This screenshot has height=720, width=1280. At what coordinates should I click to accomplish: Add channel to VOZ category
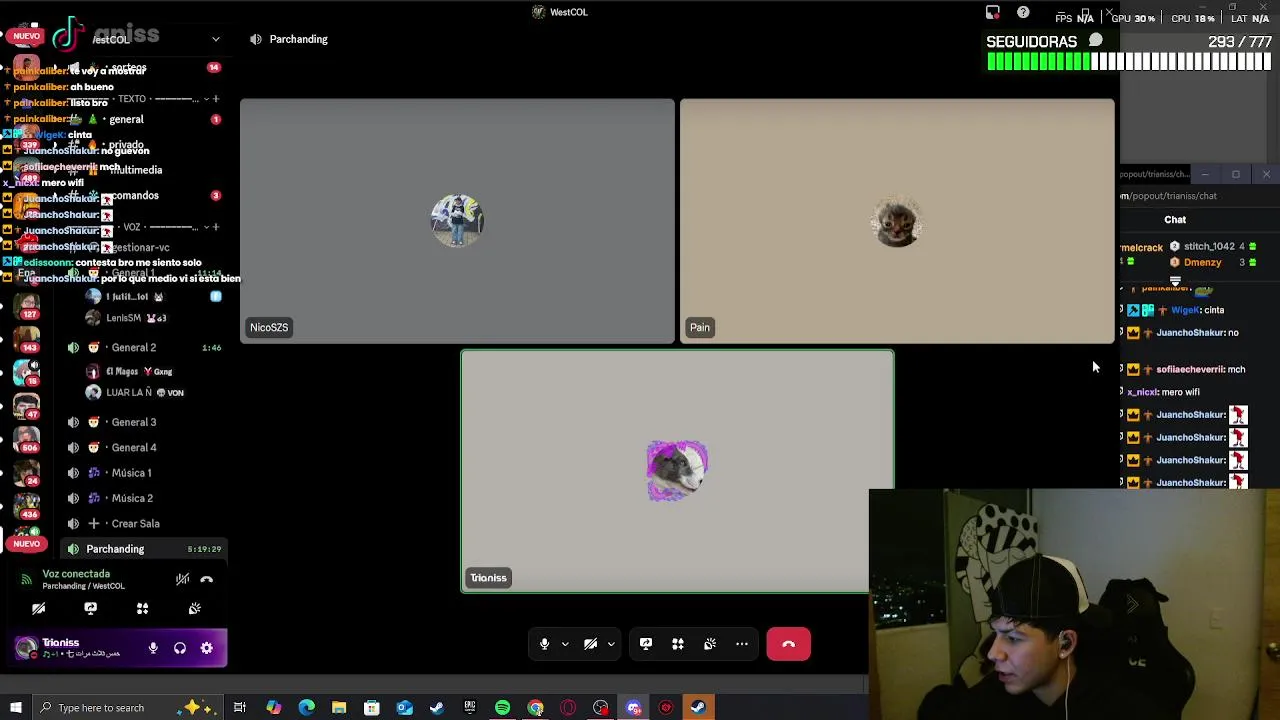[x=215, y=227]
